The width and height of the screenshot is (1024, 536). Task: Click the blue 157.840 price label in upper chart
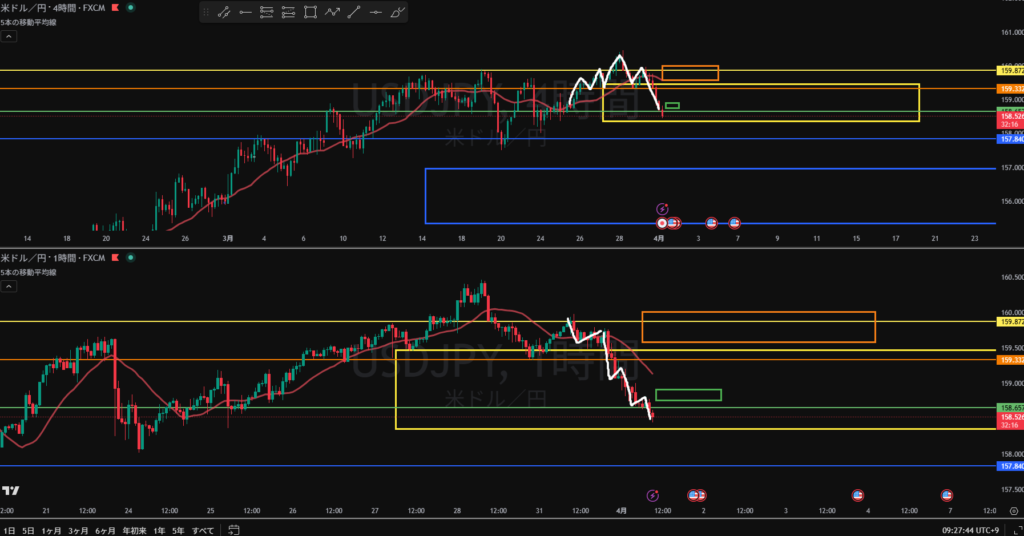tap(1010, 139)
